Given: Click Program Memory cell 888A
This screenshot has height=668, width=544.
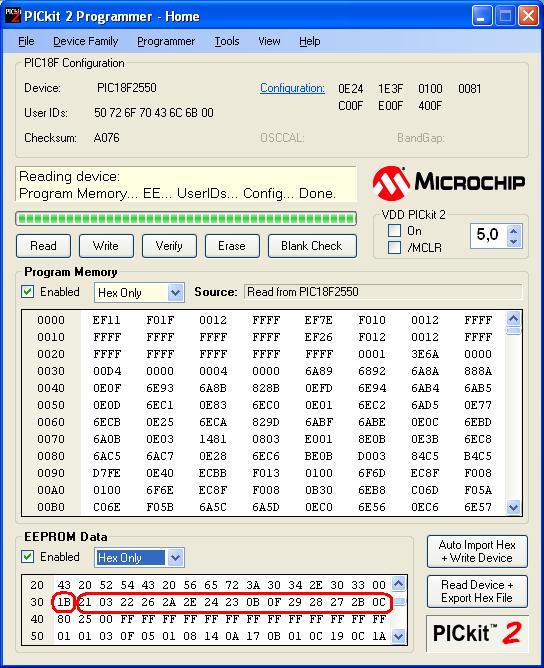Looking at the screenshot, I should click(478, 371).
